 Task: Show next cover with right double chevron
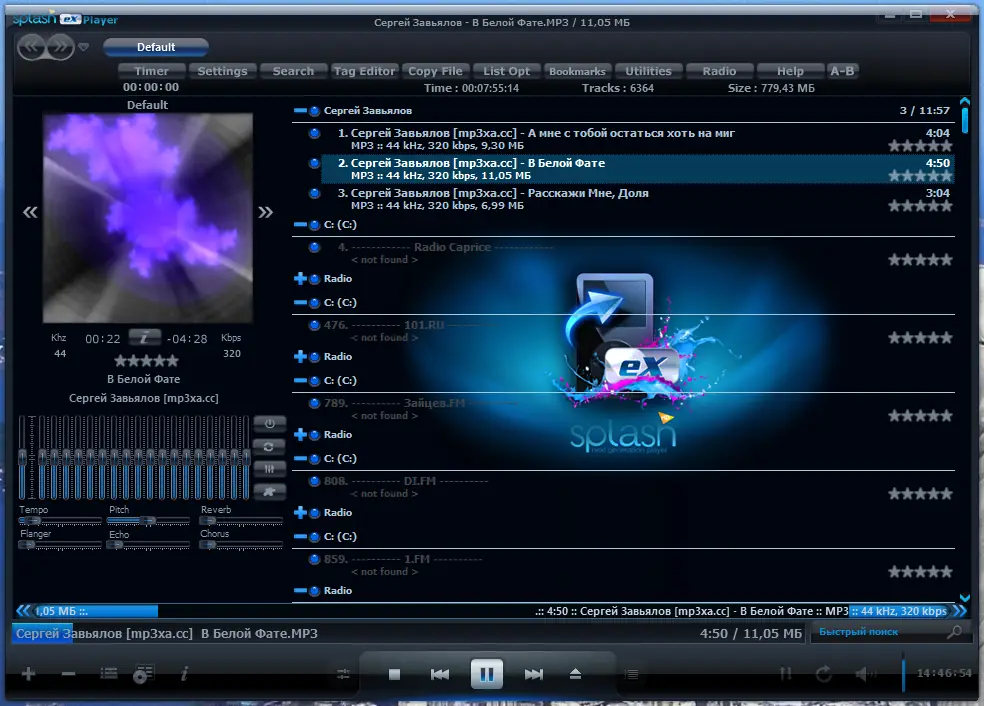265,212
